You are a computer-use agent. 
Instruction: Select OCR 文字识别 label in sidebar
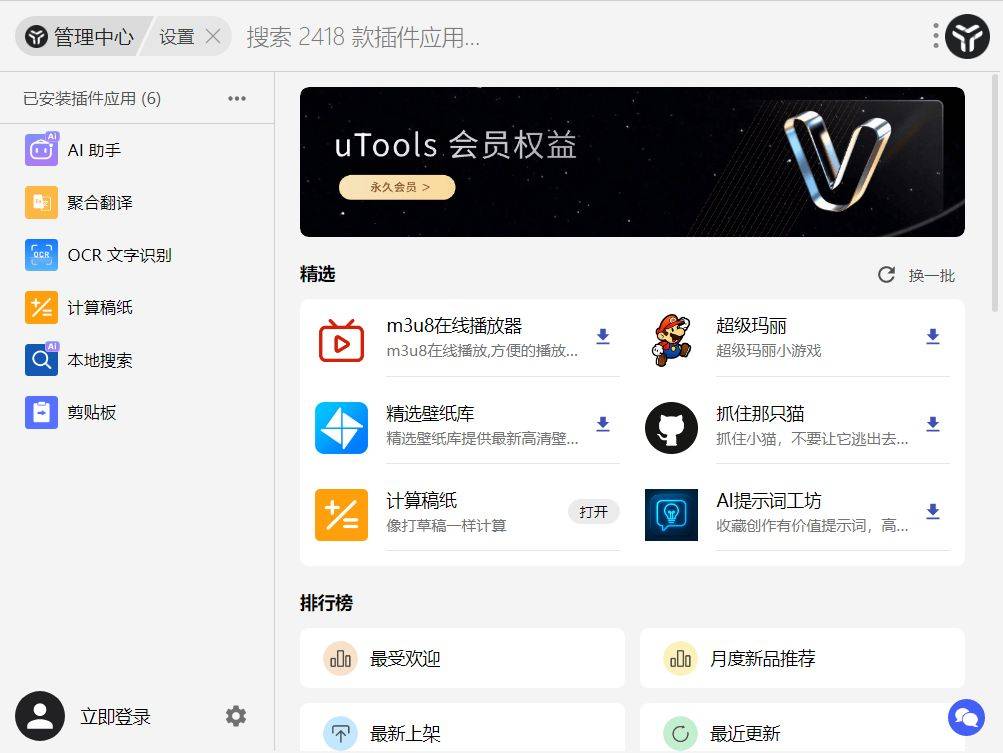pos(120,255)
